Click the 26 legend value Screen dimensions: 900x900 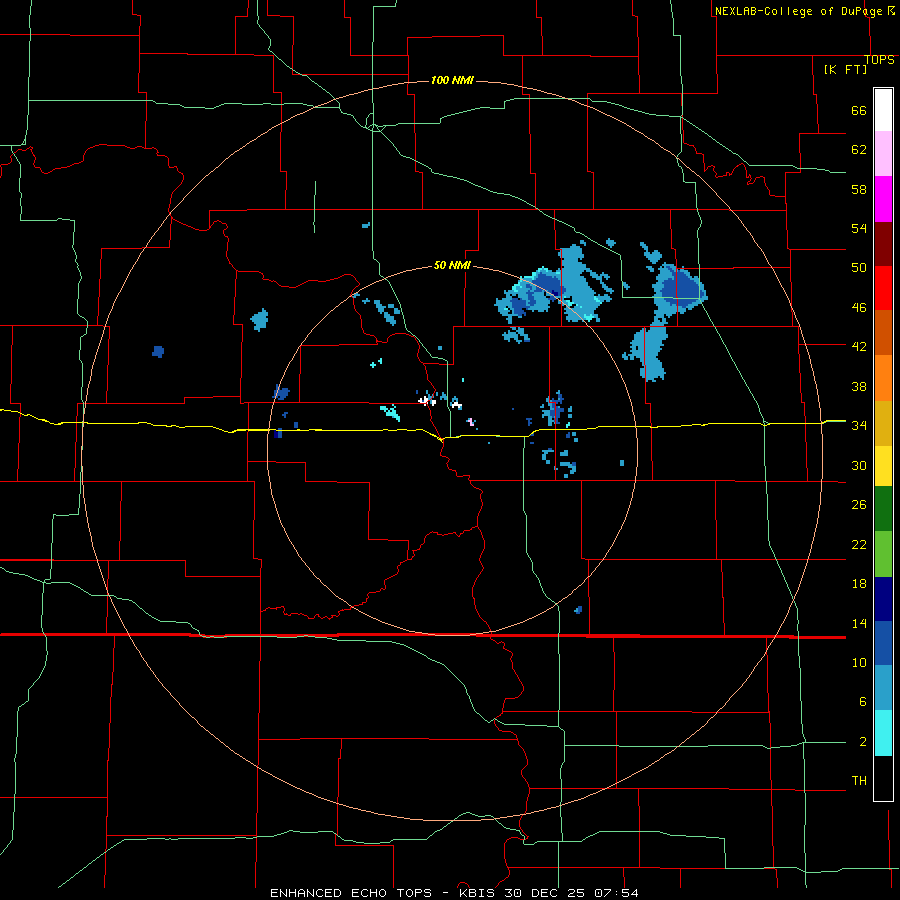[859, 504]
